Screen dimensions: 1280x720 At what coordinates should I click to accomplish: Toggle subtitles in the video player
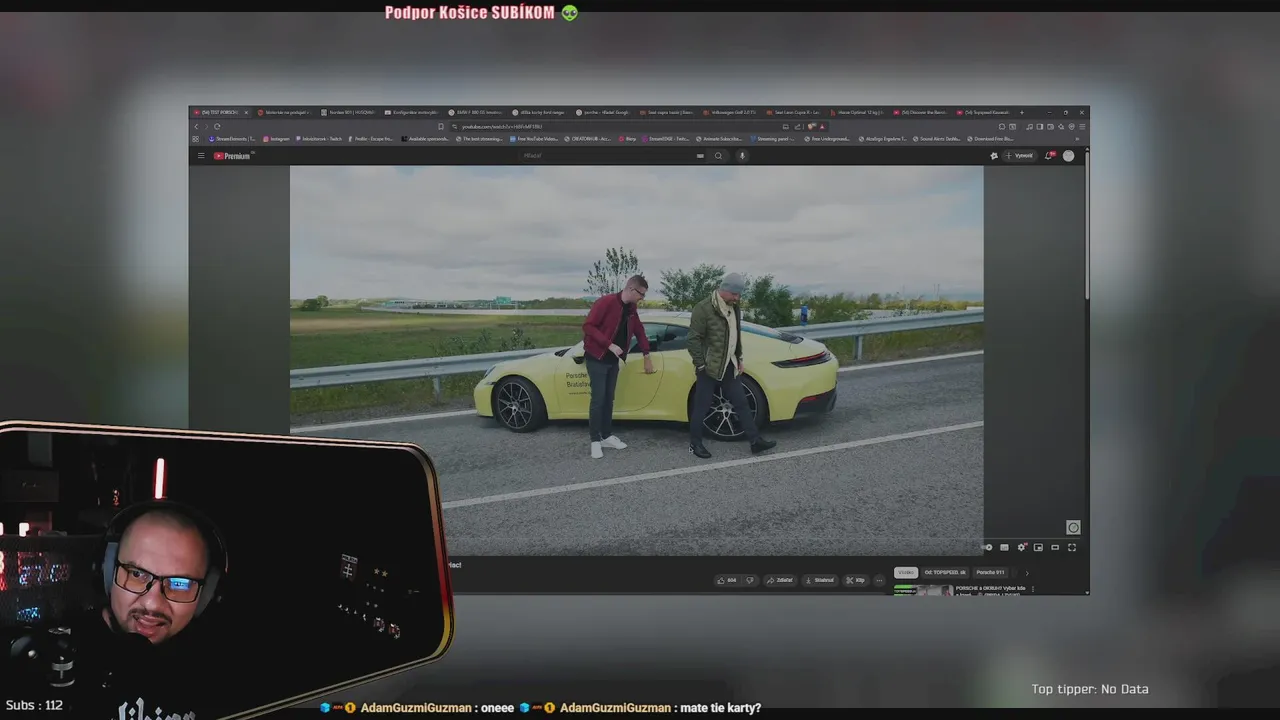click(1004, 547)
